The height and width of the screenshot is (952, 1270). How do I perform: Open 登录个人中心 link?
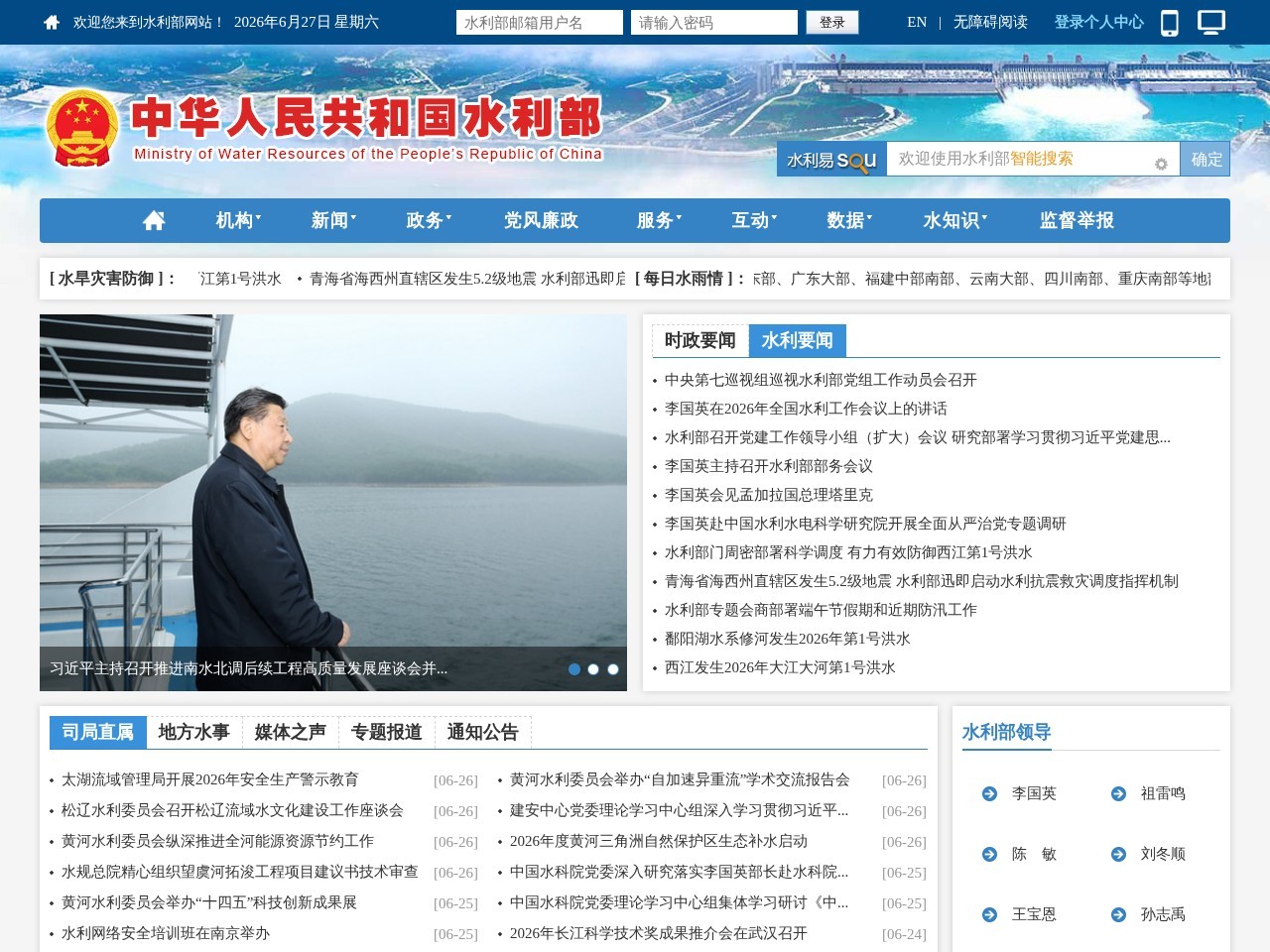[x=1098, y=22]
